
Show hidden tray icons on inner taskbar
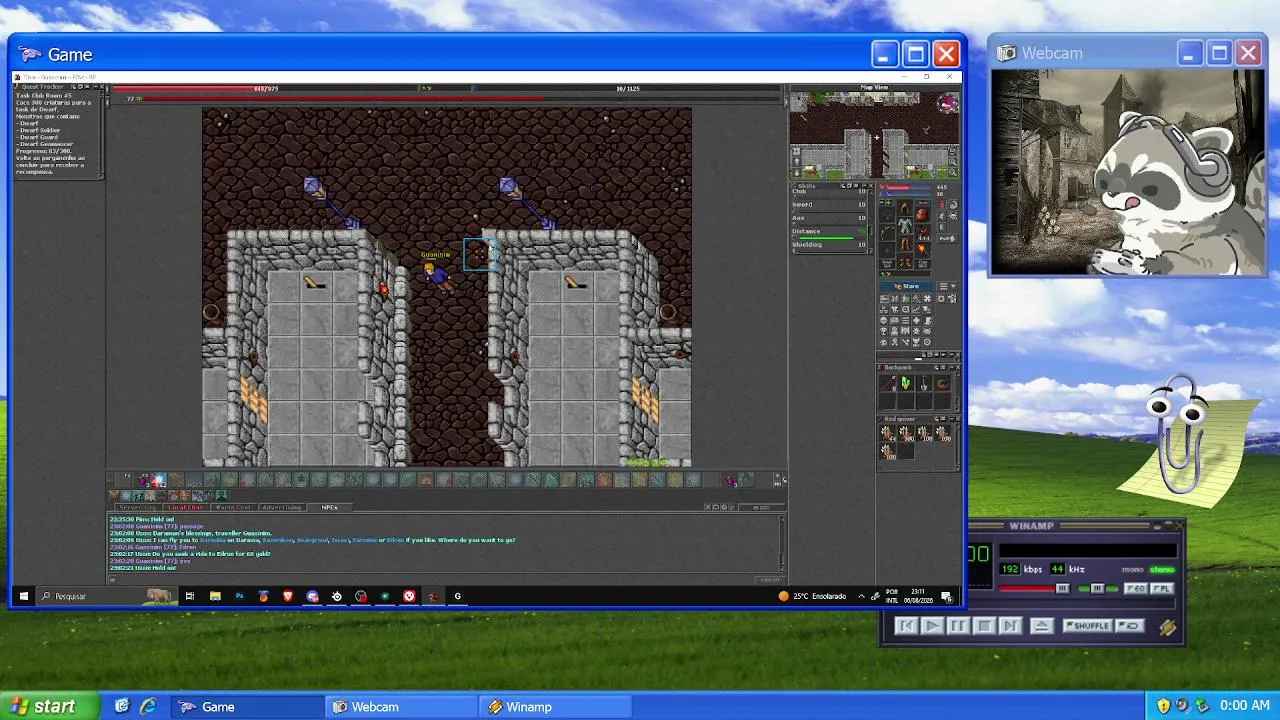[x=861, y=596]
